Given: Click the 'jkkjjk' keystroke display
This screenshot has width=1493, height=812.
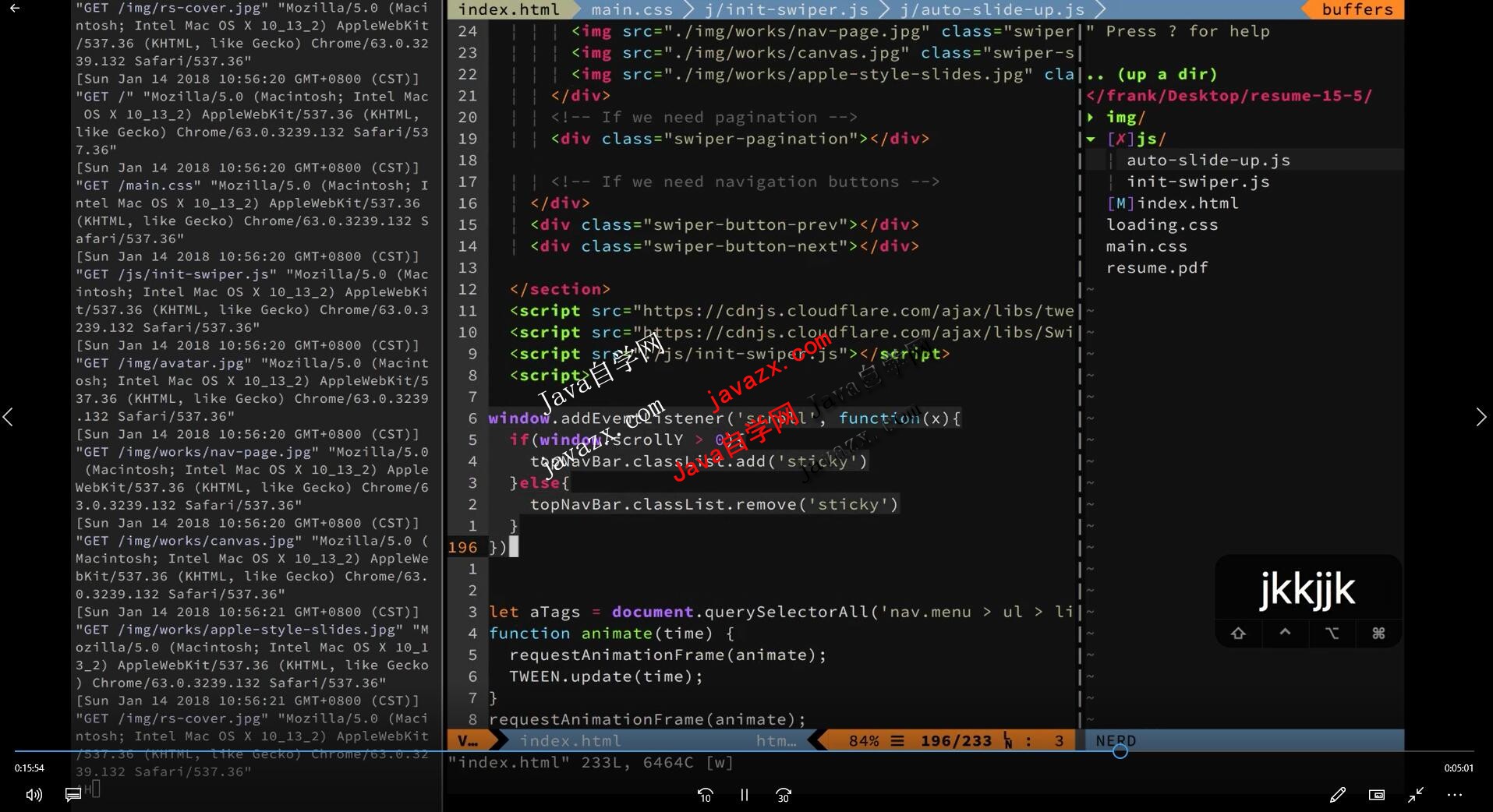Looking at the screenshot, I should click(1307, 590).
